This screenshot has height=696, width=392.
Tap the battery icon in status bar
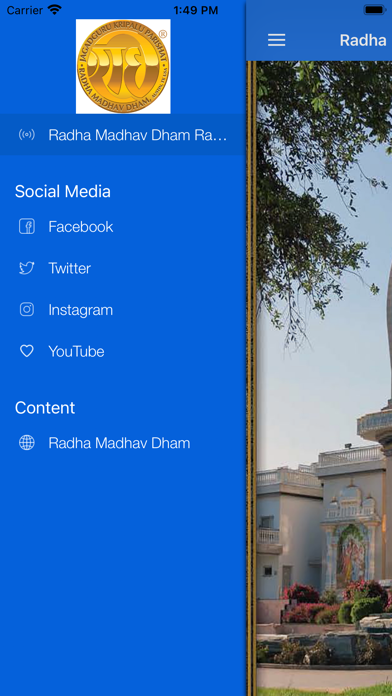coord(375,10)
